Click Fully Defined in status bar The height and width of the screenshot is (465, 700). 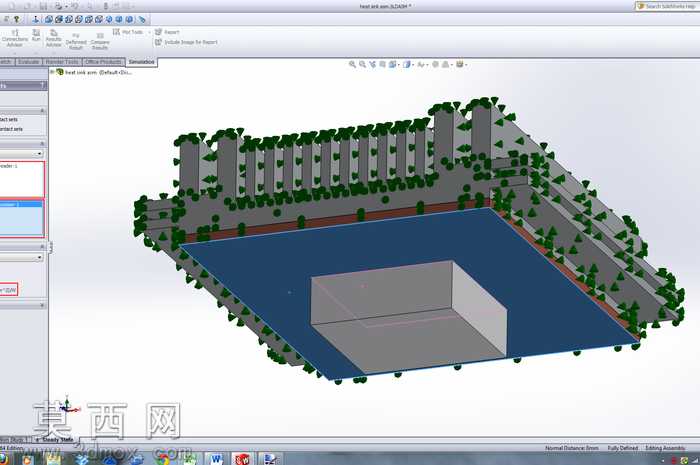[x=622, y=448]
